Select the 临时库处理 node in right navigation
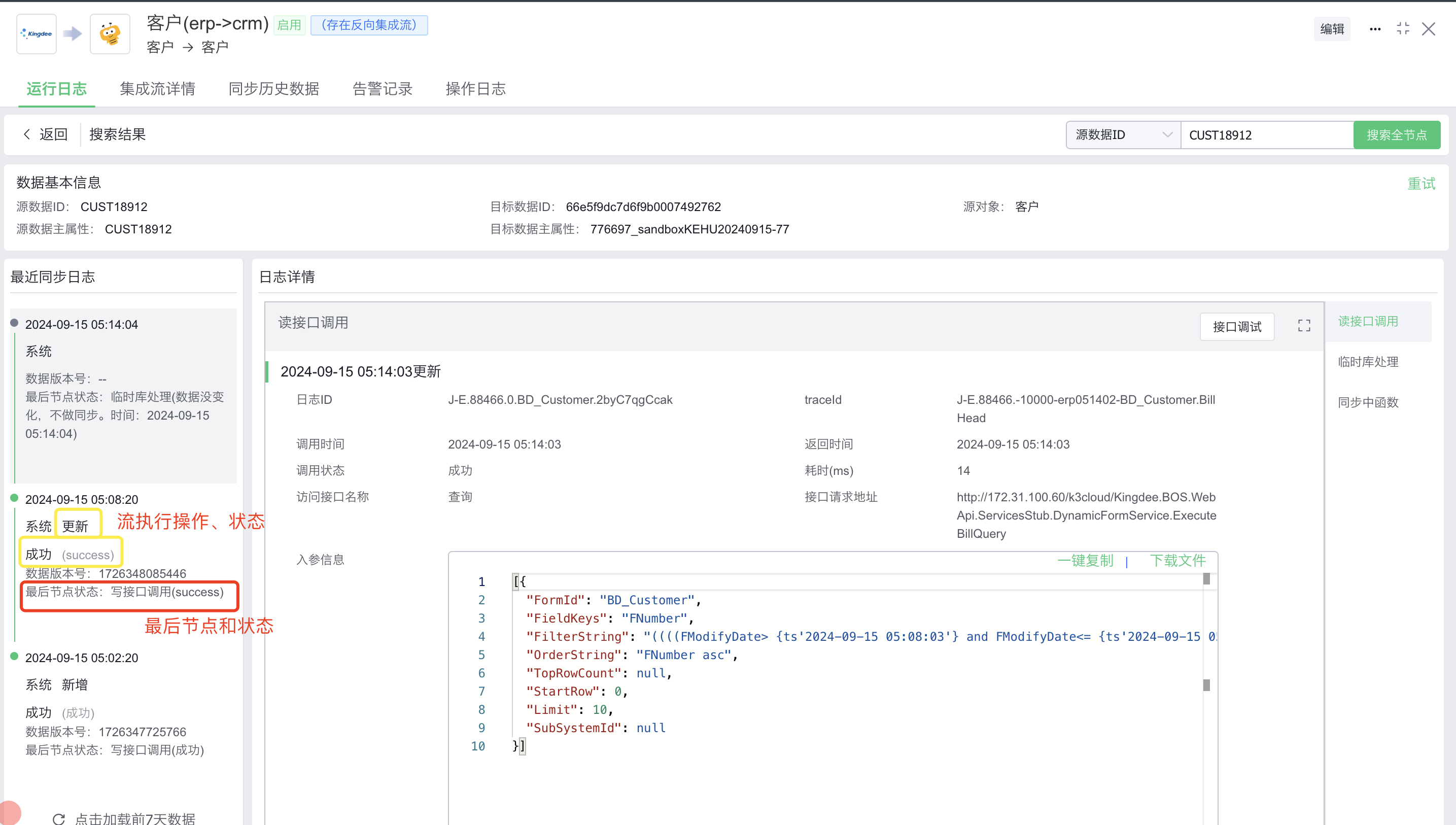1456x825 pixels. point(1368,361)
